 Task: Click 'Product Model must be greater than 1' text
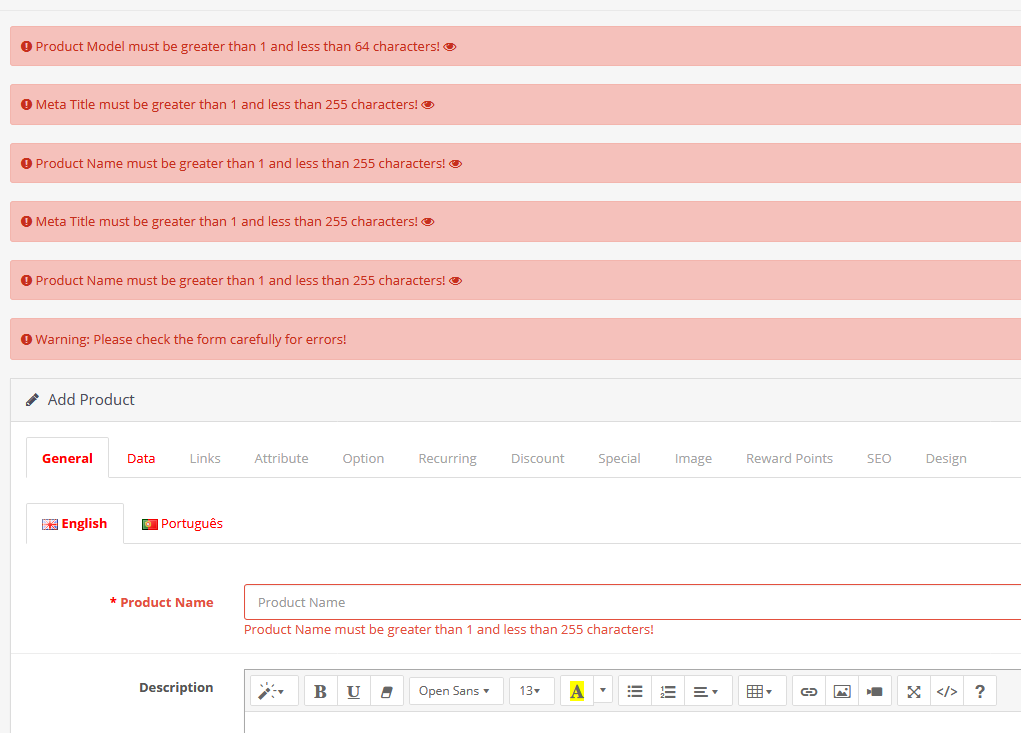tap(151, 46)
